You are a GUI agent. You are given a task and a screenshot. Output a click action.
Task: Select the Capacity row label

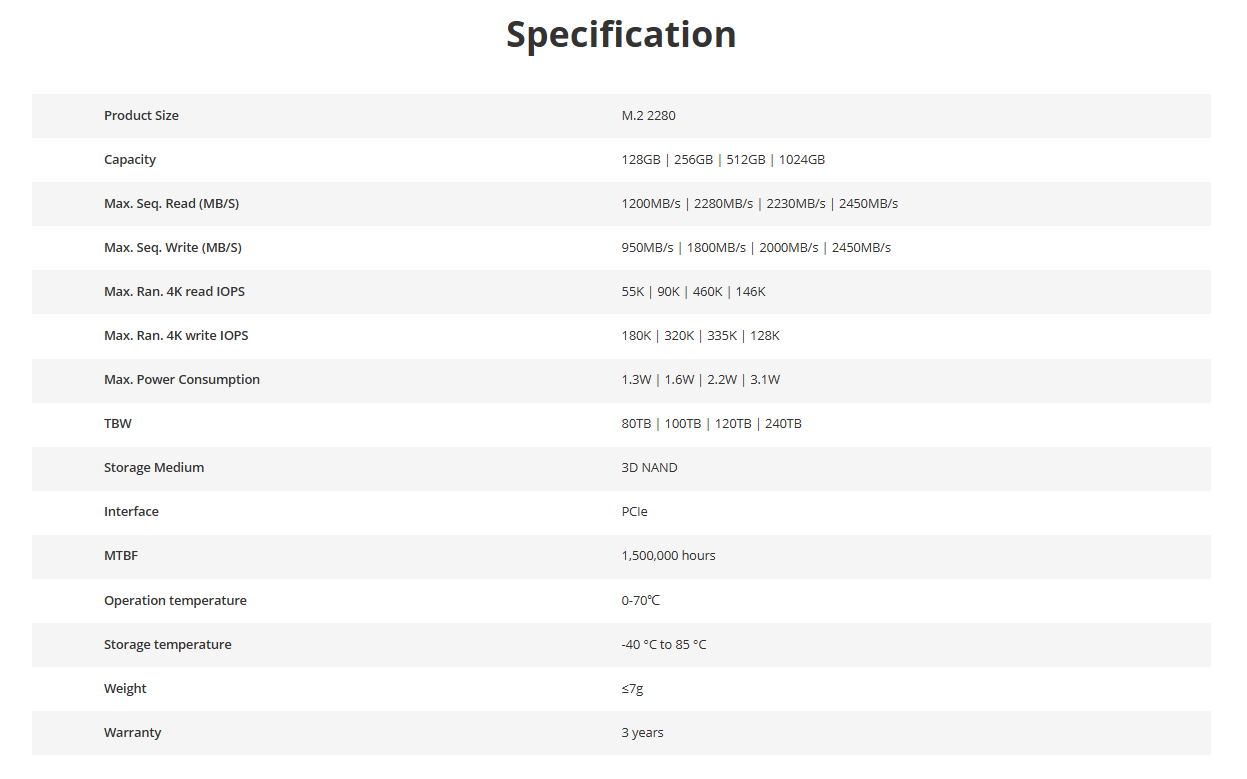point(130,160)
